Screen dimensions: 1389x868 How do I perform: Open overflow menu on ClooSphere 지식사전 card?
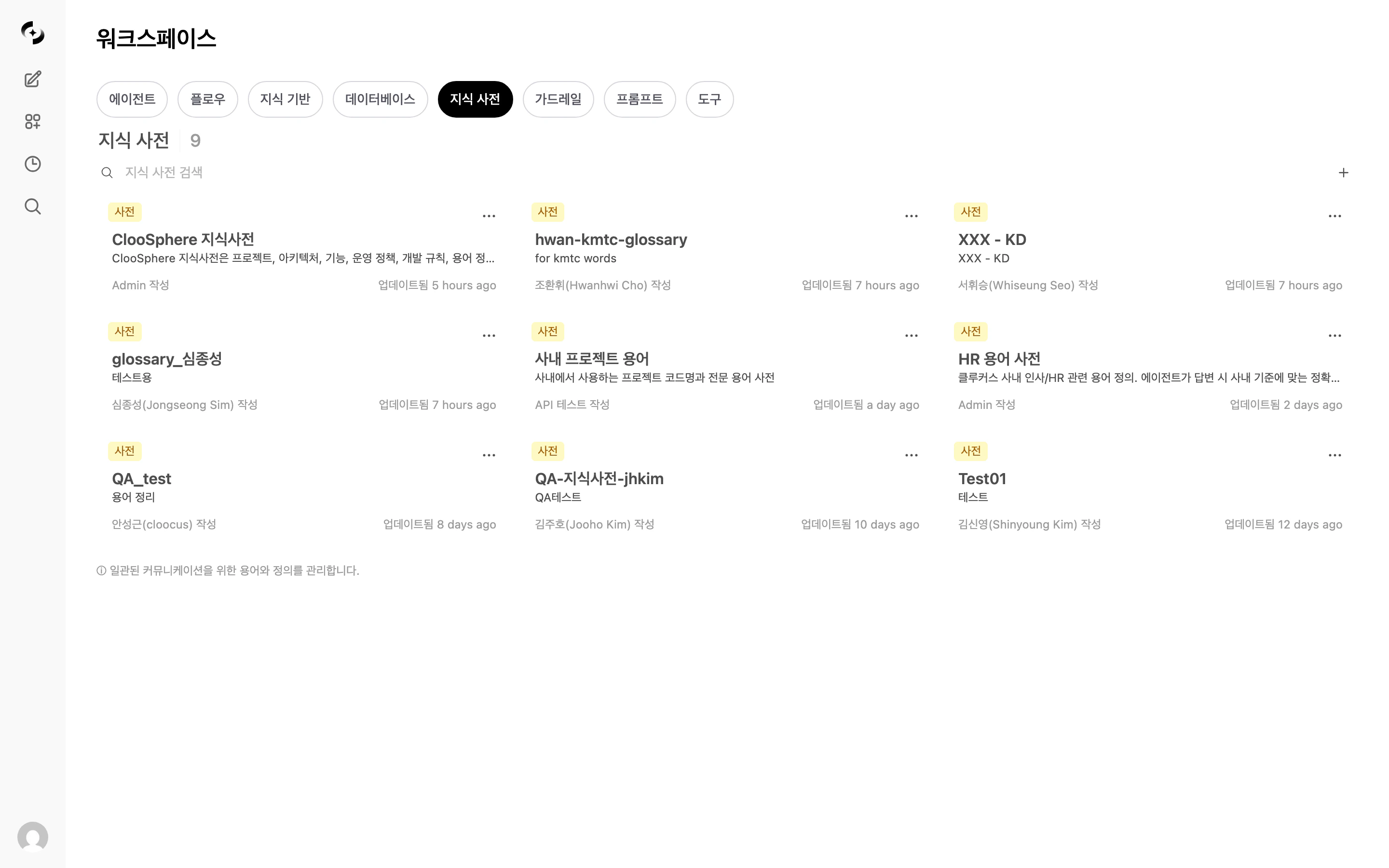(x=489, y=215)
